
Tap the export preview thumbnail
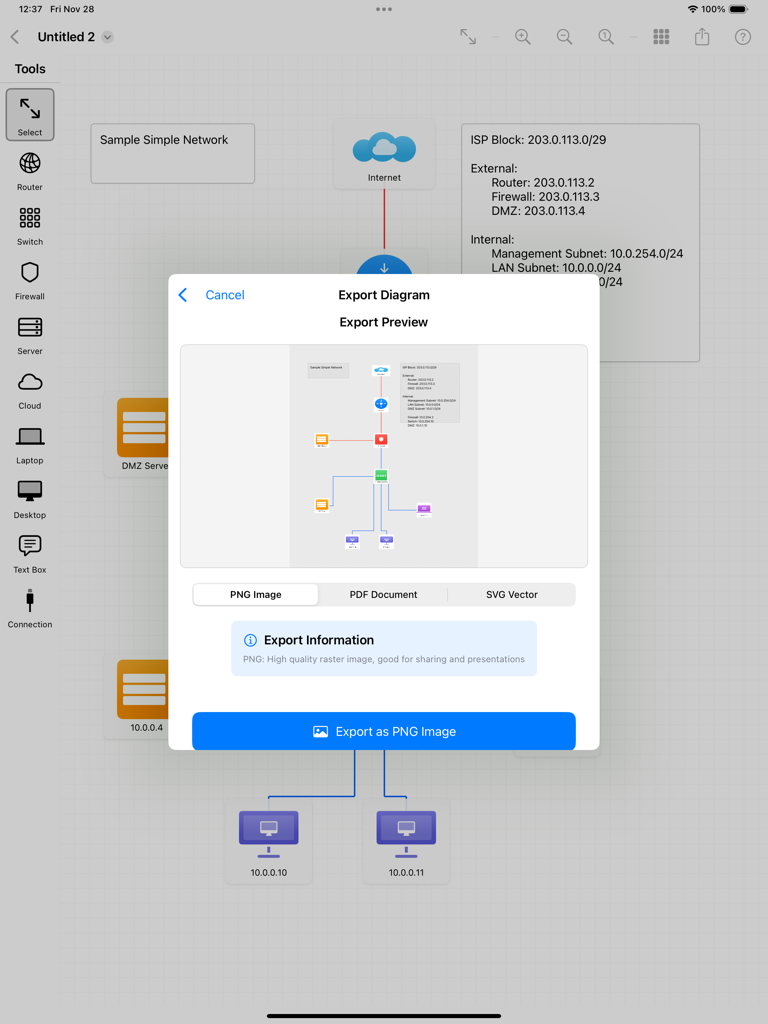(384, 456)
